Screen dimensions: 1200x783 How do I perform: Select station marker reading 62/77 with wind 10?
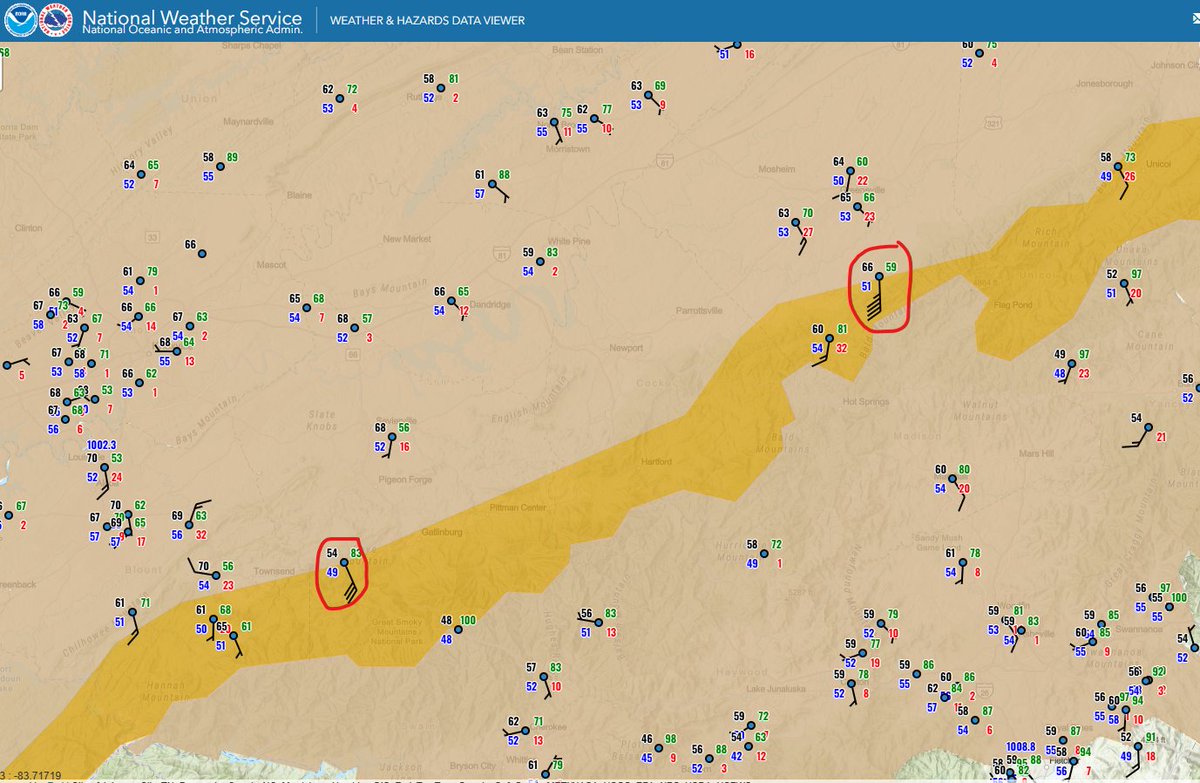click(594, 119)
